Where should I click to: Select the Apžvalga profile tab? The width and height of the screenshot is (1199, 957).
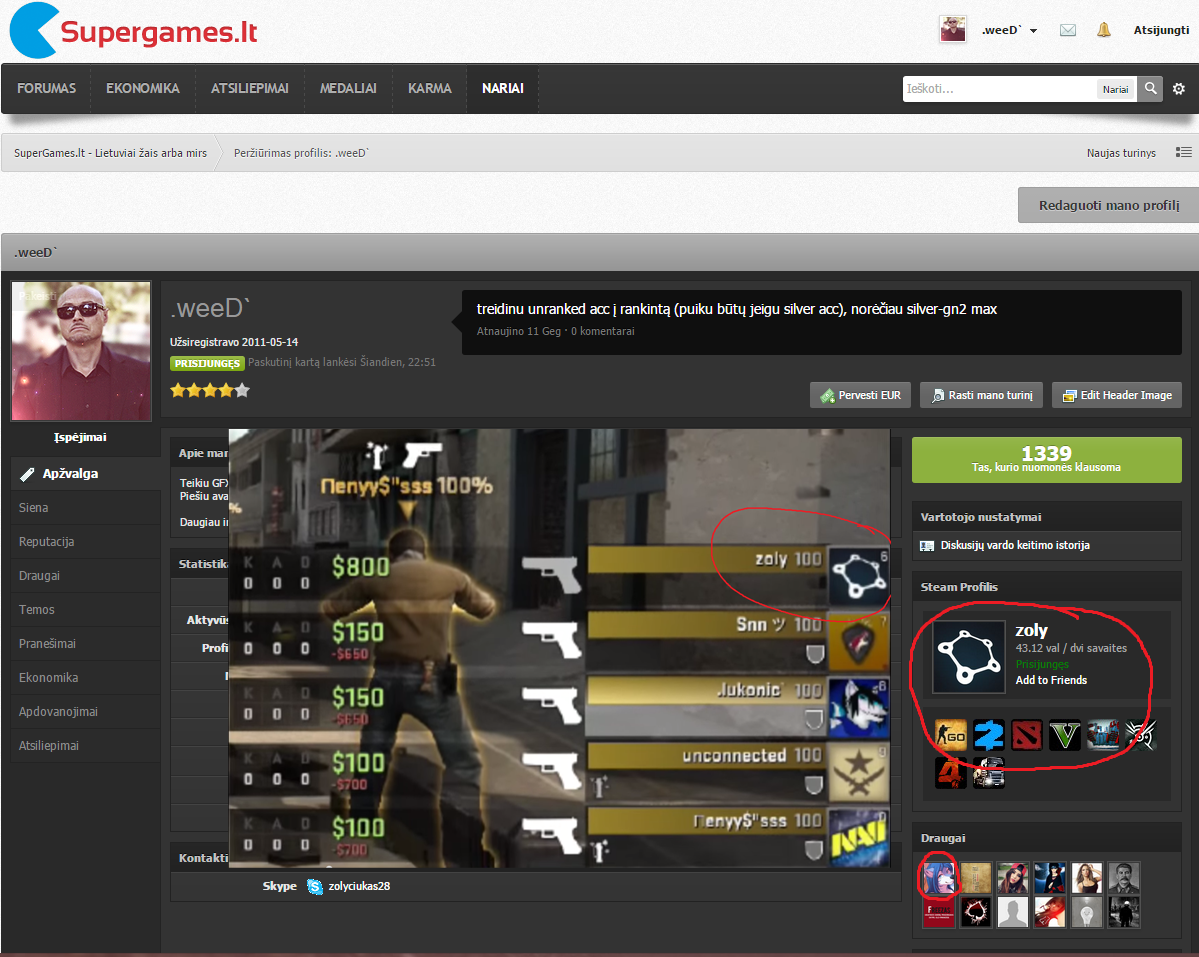(x=86, y=474)
